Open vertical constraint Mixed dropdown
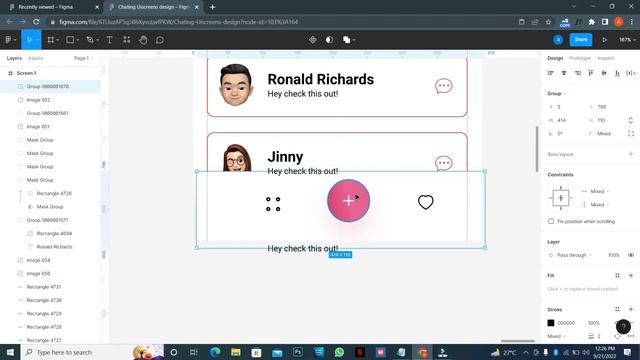 [x=599, y=204]
